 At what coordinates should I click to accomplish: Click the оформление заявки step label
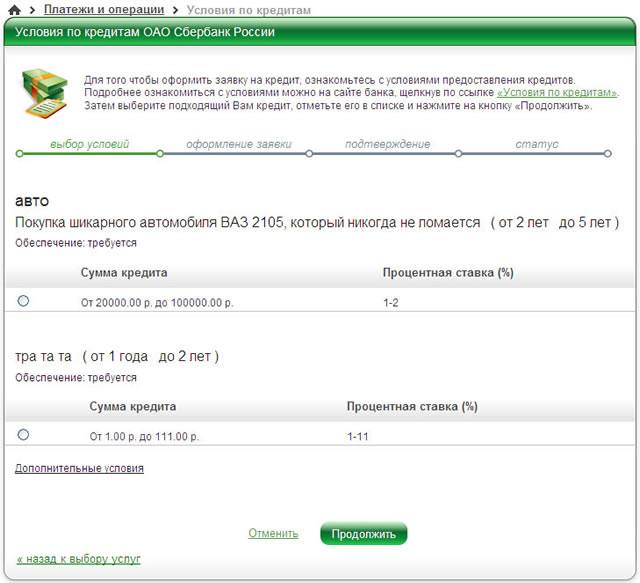239,144
